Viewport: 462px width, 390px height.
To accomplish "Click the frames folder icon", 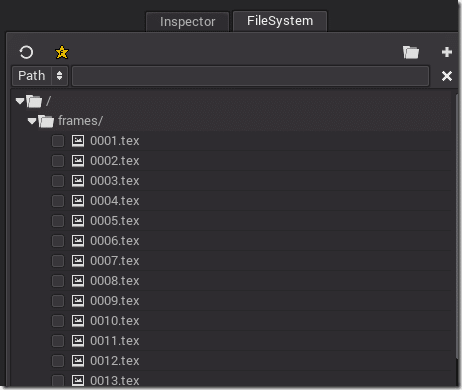I will (46, 121).
